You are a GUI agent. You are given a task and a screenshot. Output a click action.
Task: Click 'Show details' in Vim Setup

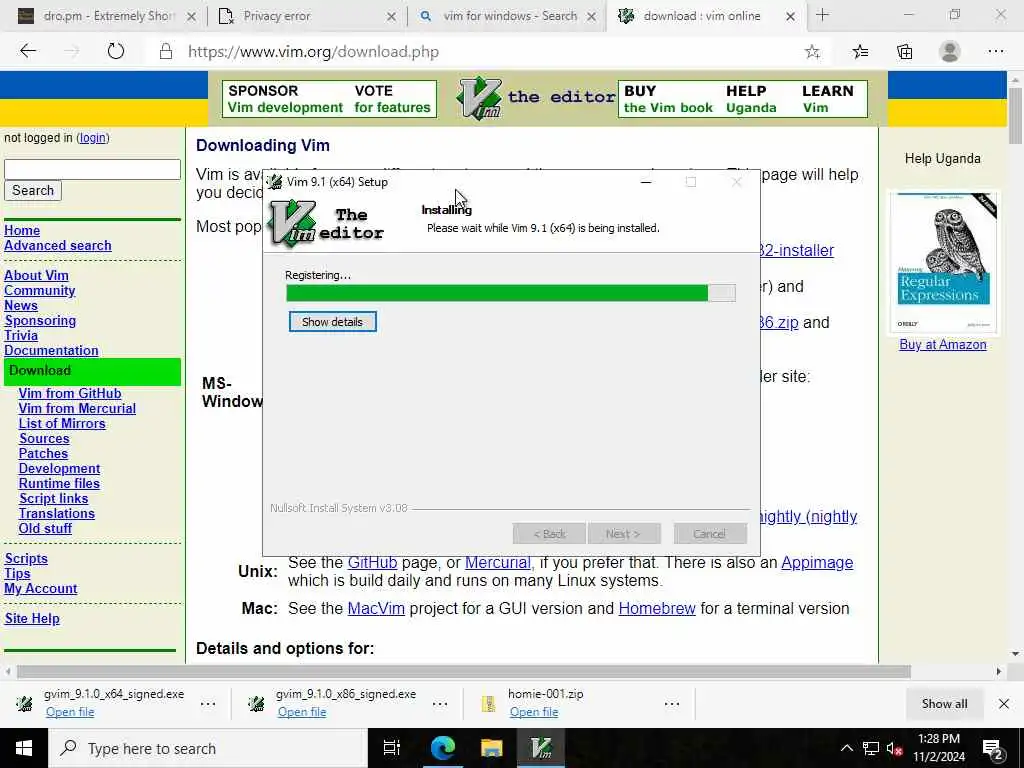pyautogui.click(x=332, y=322)
